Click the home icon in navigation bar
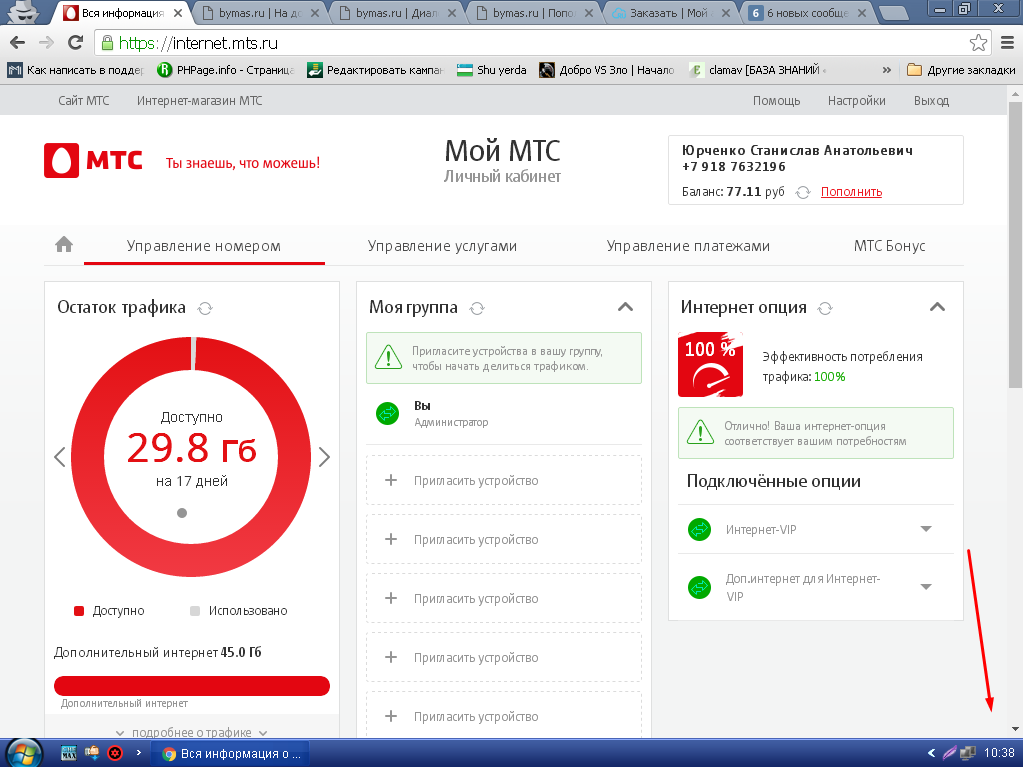Viewport: 1023px width, 767px height. click(64, 245)
